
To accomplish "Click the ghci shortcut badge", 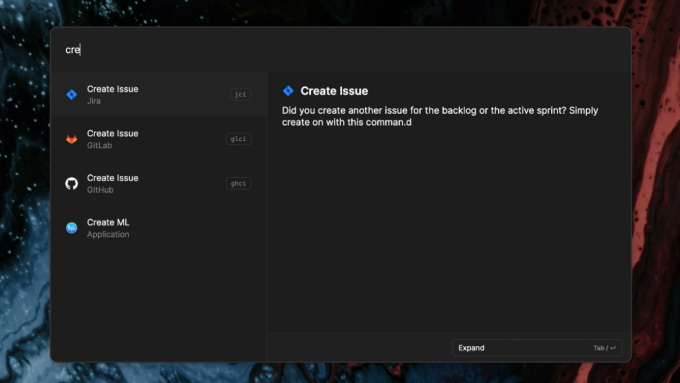I will 239,183.
